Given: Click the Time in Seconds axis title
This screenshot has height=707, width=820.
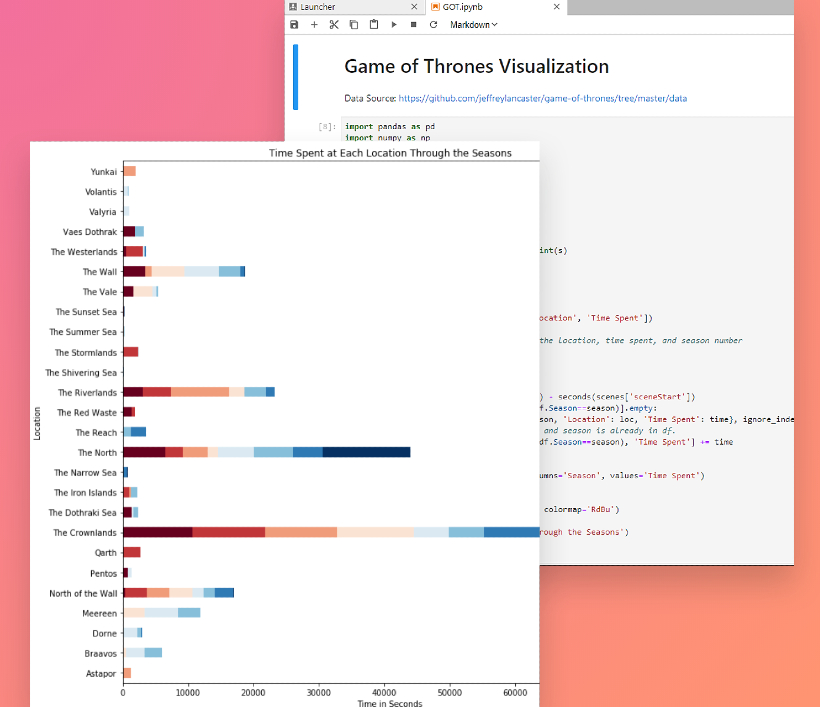Looking at the screenshot, I should click(390, 703).
